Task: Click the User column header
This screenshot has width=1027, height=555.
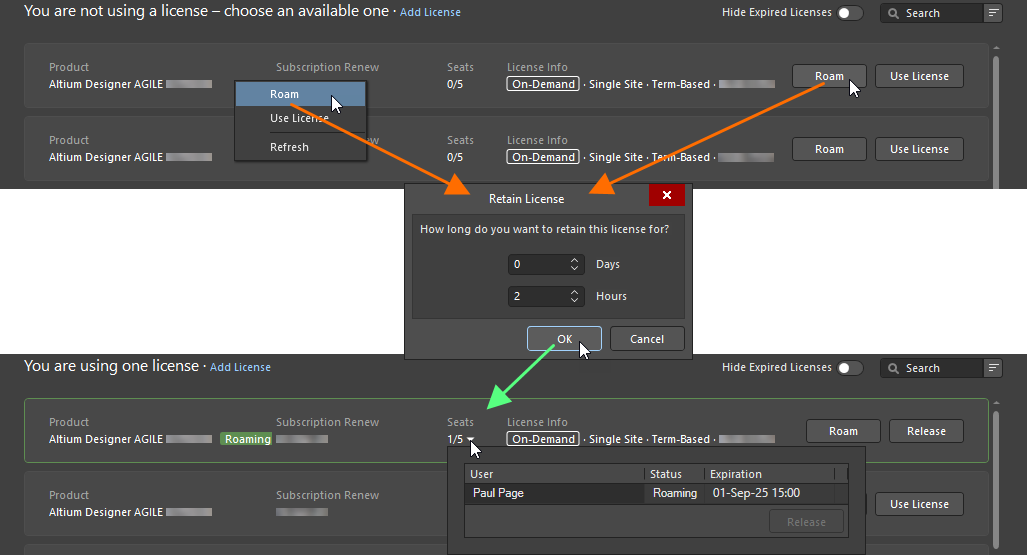Action: [x=554, y=474]
